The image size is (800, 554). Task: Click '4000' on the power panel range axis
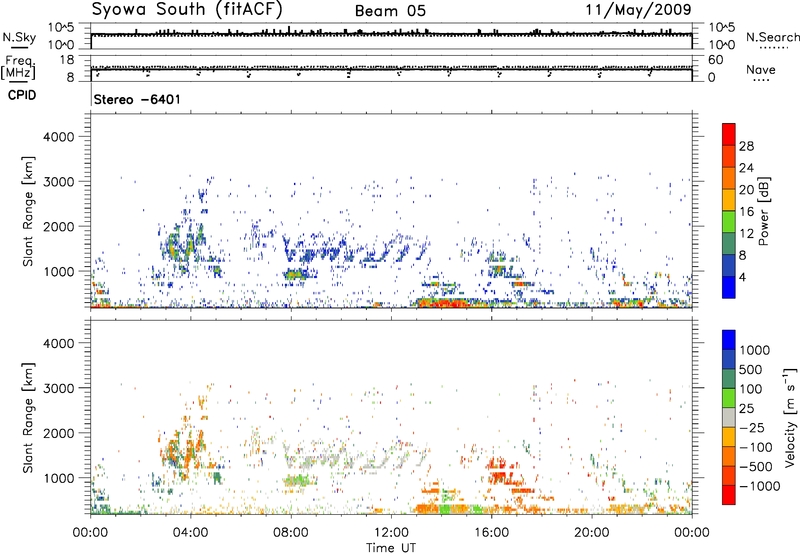(59, 137)
